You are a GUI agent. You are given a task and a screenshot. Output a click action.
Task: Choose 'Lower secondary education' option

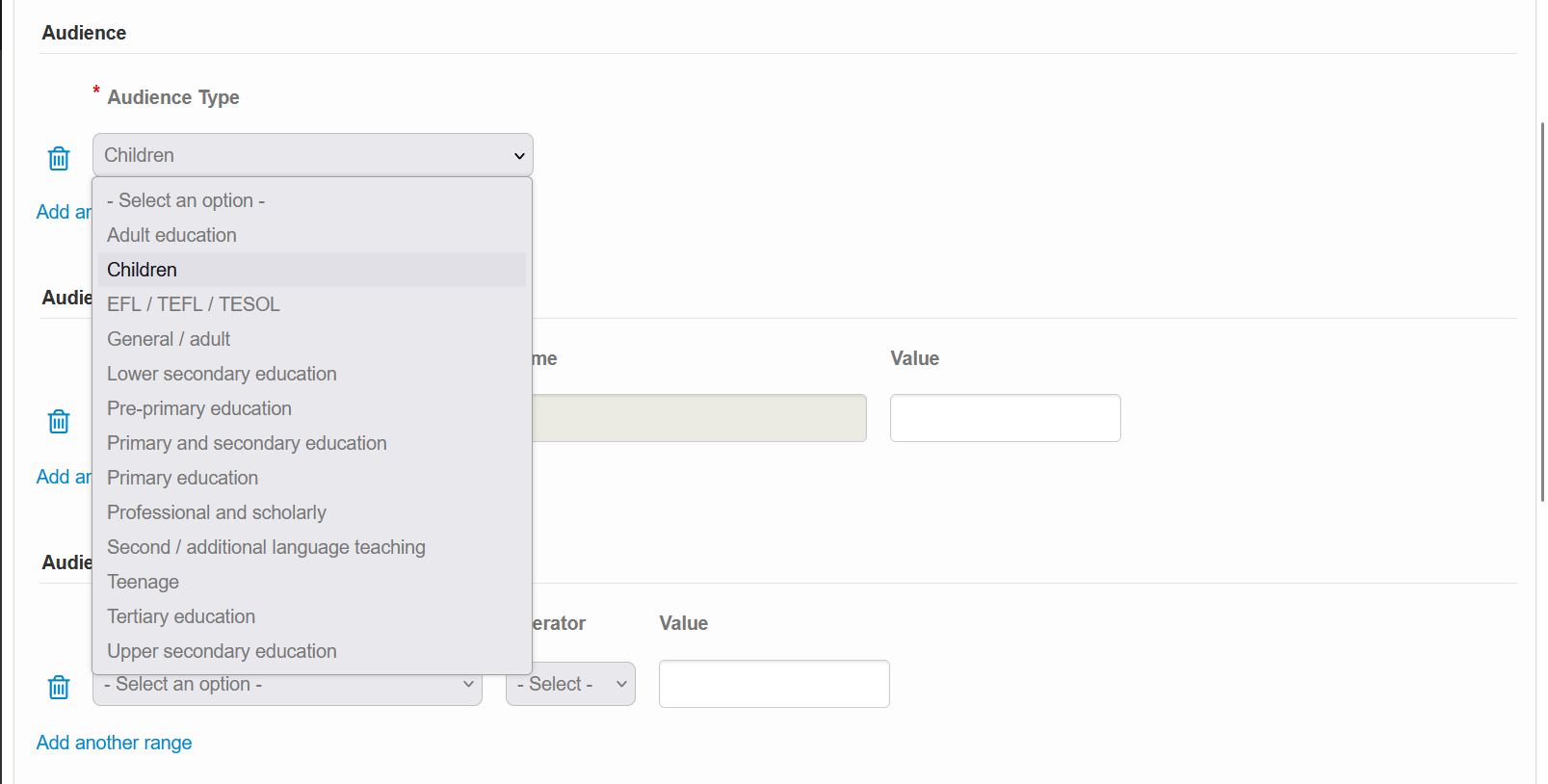tap(222, 374)
